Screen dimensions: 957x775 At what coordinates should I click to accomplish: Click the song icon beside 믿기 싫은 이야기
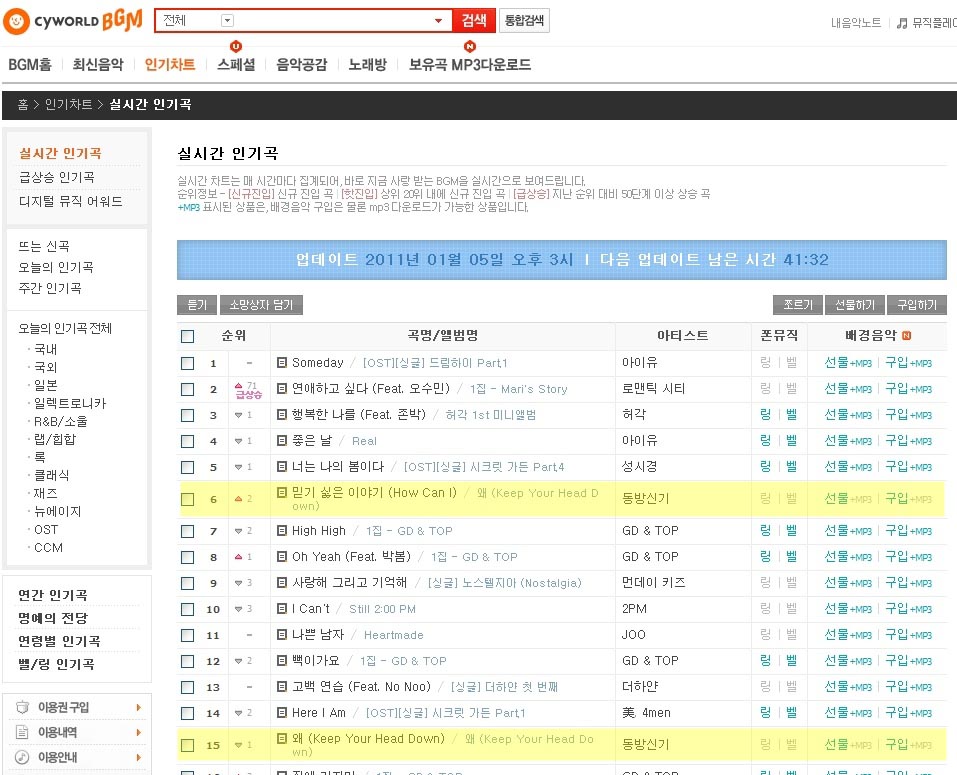282,492
